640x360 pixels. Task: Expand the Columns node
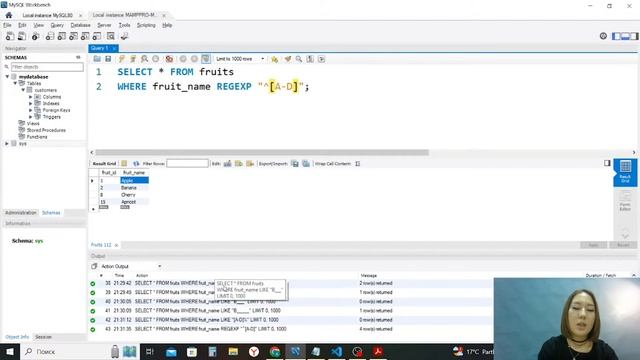click(31, 97)
